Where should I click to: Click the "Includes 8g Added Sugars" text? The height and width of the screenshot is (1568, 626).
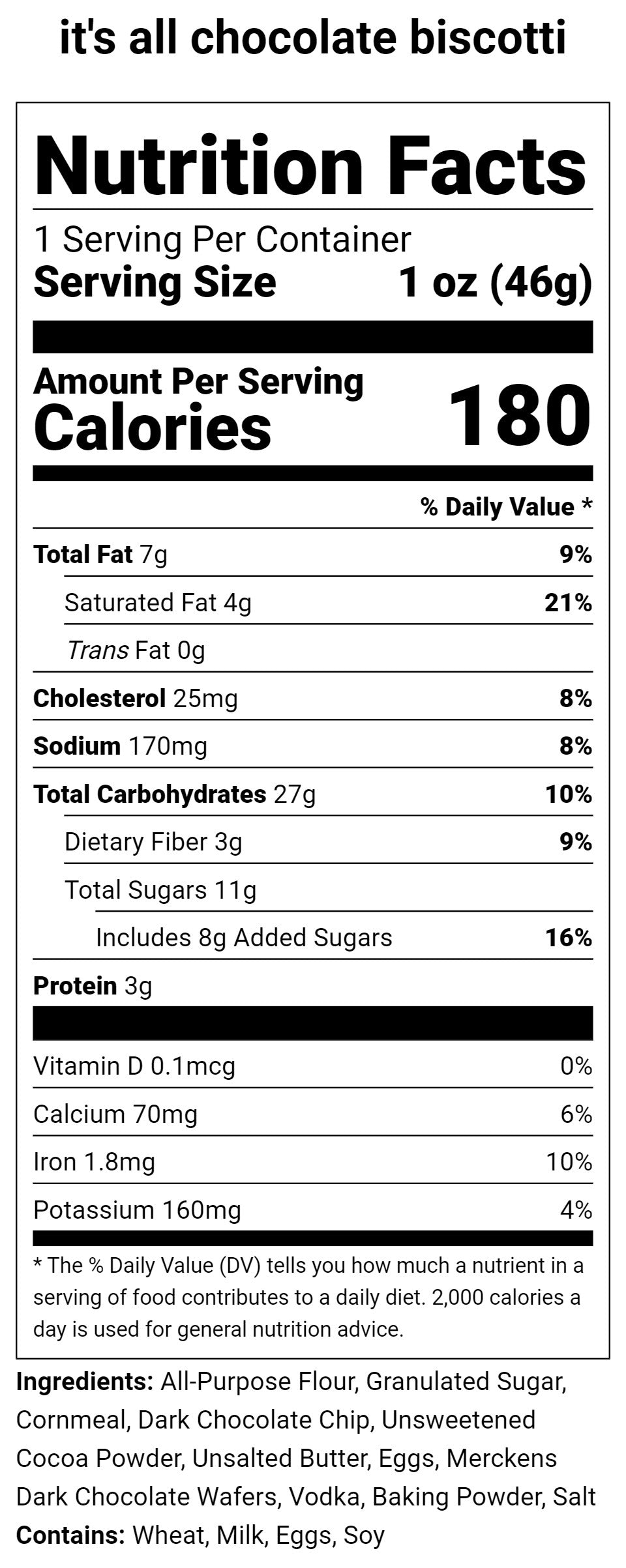point(244,938)
